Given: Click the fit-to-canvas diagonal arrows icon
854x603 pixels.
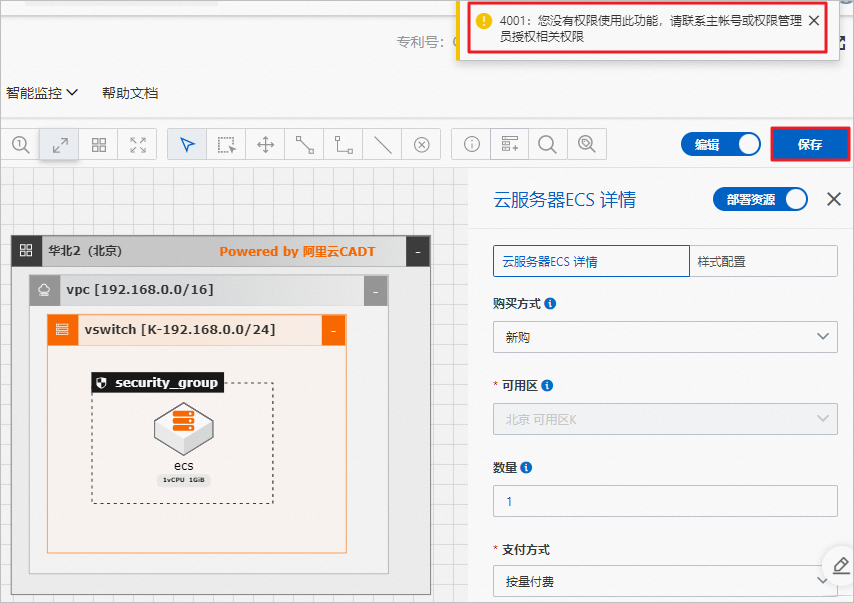Looking at the screenshot, I should click(x=59, y=144).
